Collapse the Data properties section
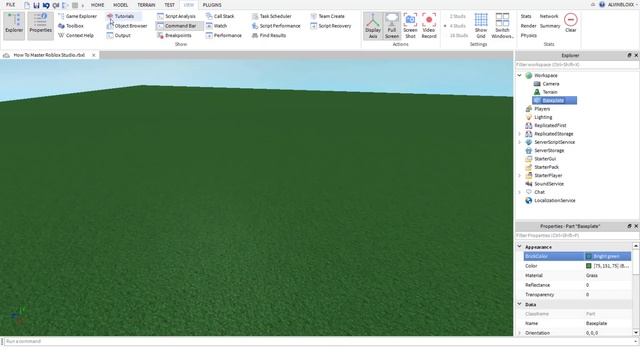640x360 pixels. [x=520, y=304]
